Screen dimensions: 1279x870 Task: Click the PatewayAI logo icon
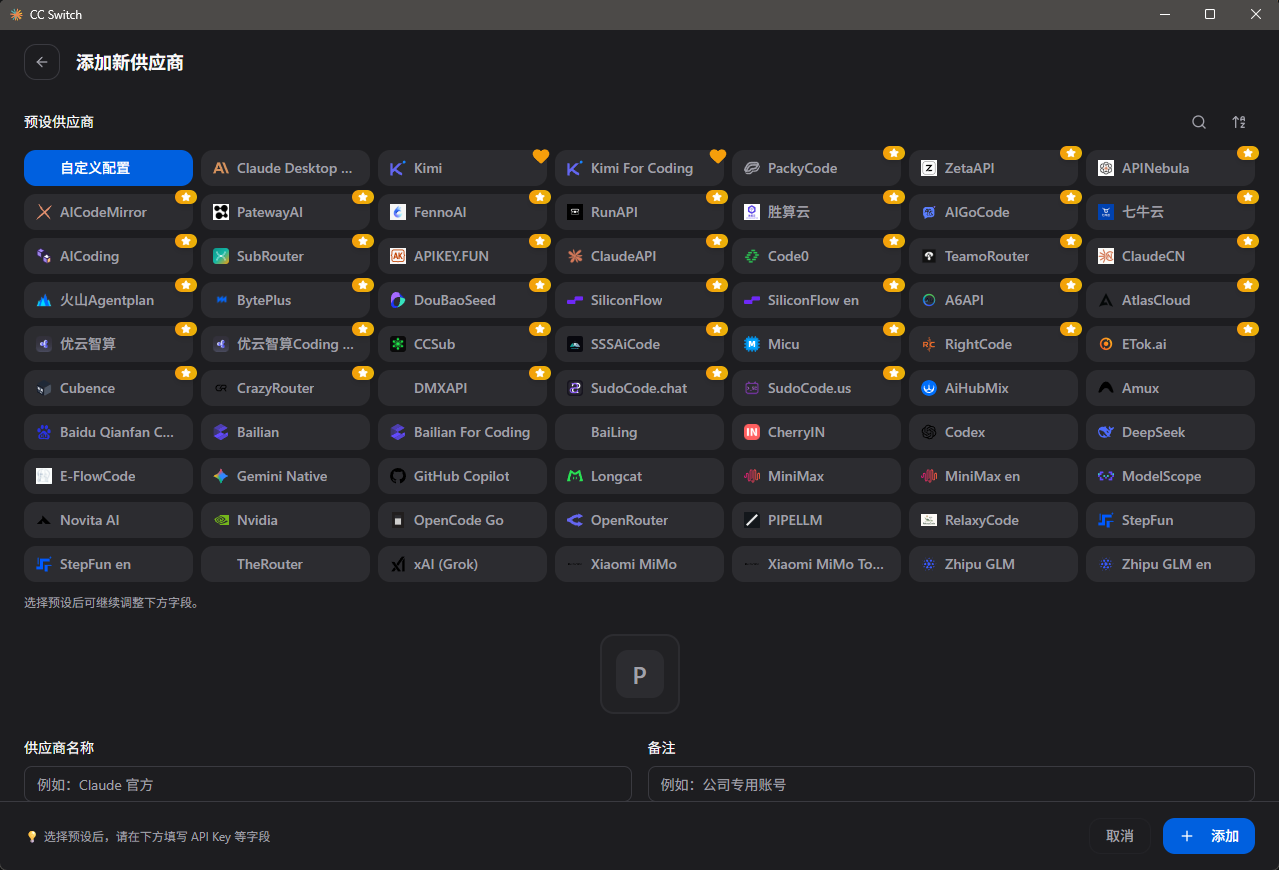221,212
